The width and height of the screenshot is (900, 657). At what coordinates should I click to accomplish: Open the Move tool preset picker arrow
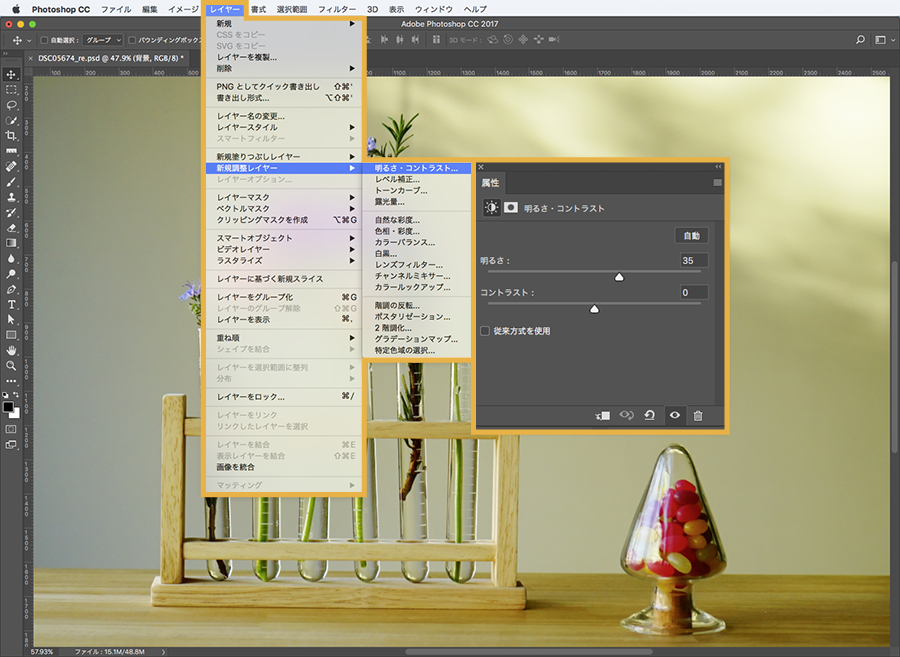29,40
